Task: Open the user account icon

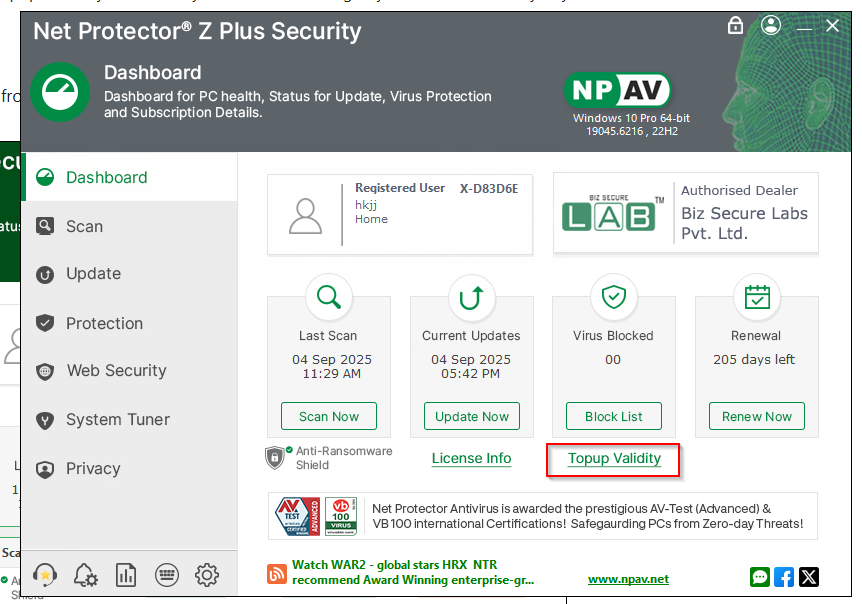Action: (770, 25)
